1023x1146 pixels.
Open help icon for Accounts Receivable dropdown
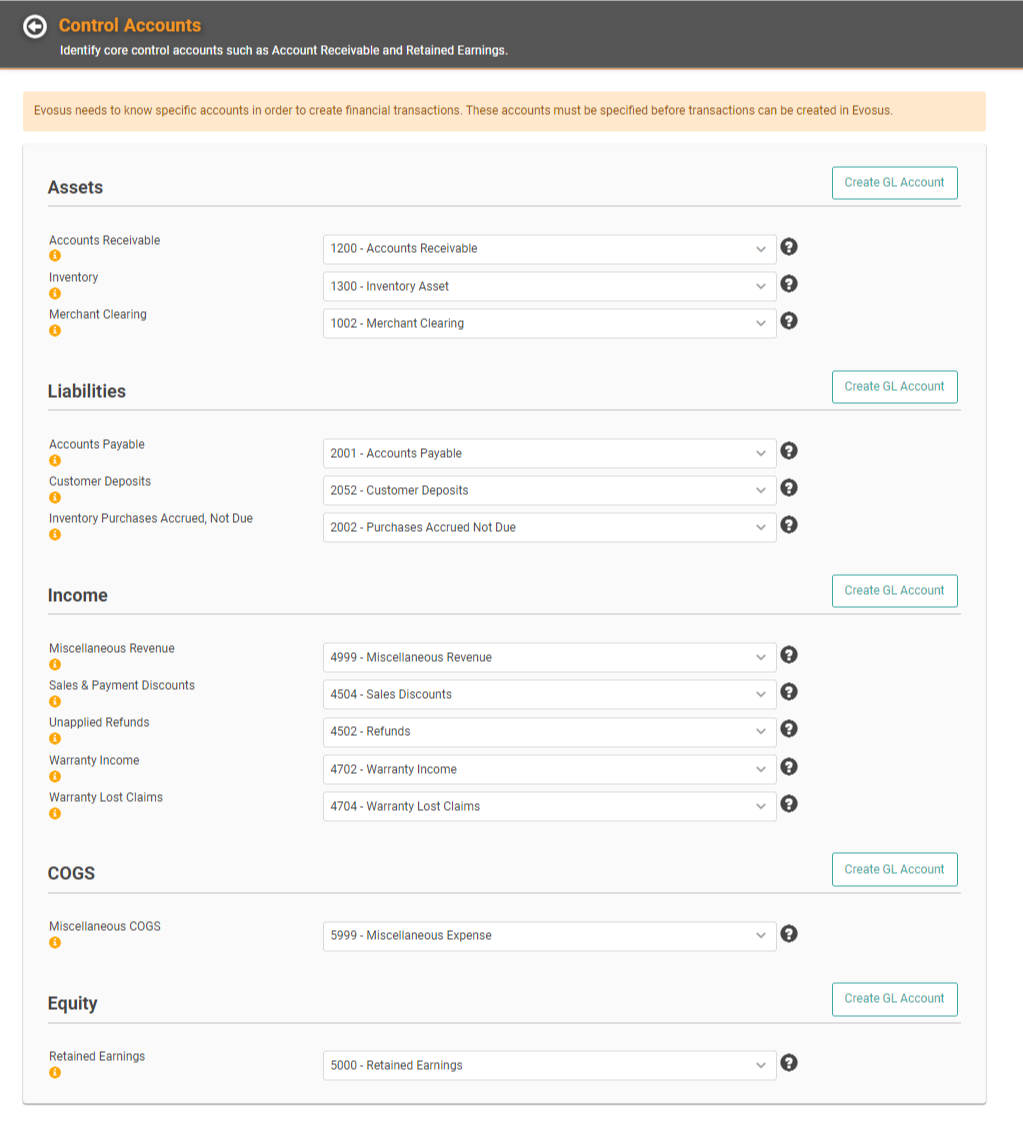(788, 247)
